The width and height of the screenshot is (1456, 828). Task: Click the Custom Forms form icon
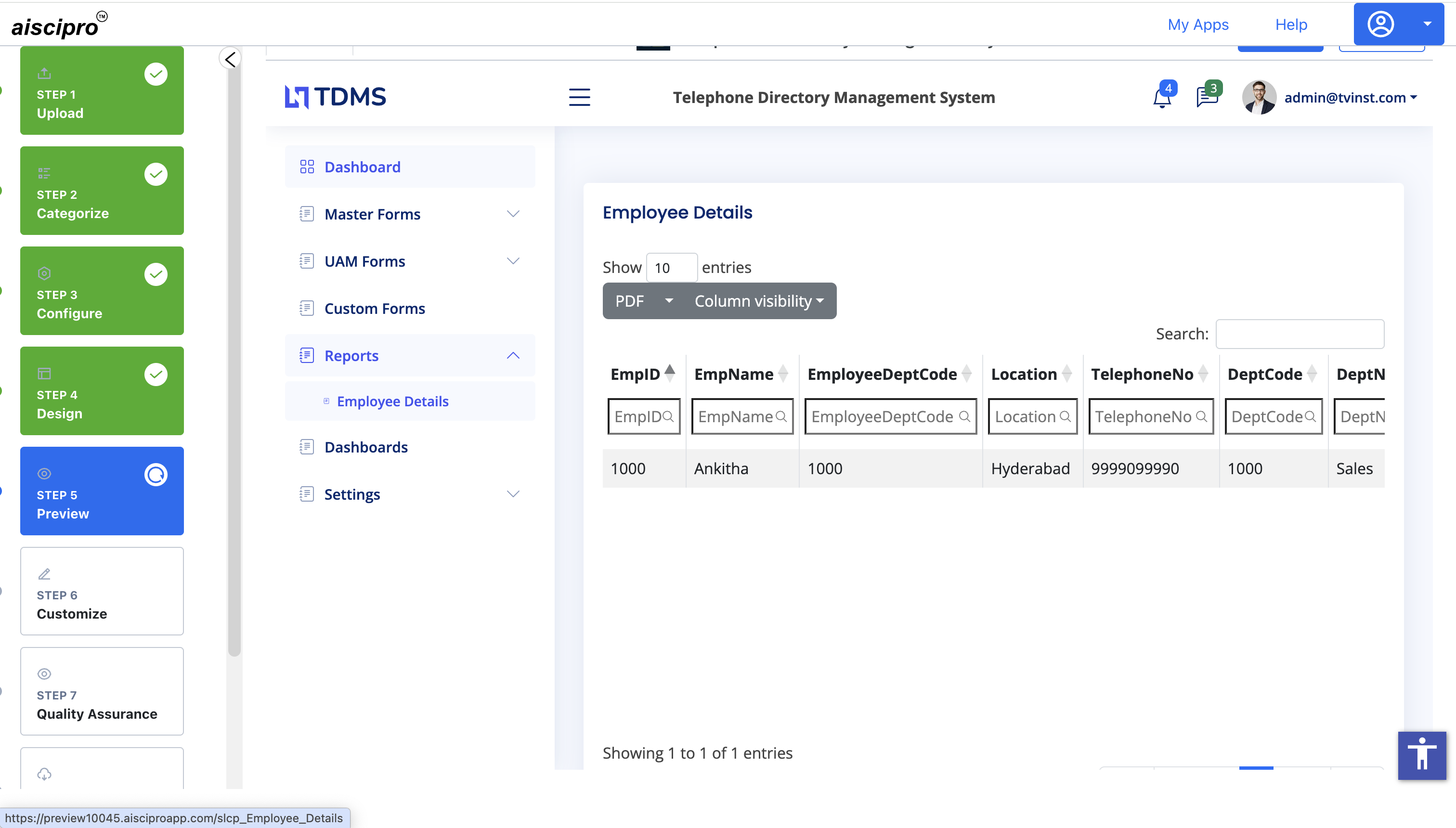pos(307,308)
